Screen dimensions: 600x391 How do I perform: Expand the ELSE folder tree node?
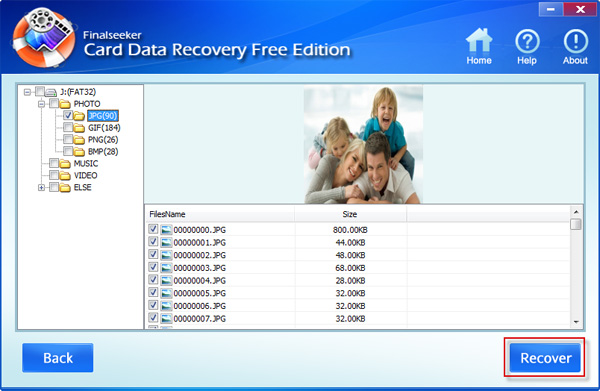click(41, 187)
